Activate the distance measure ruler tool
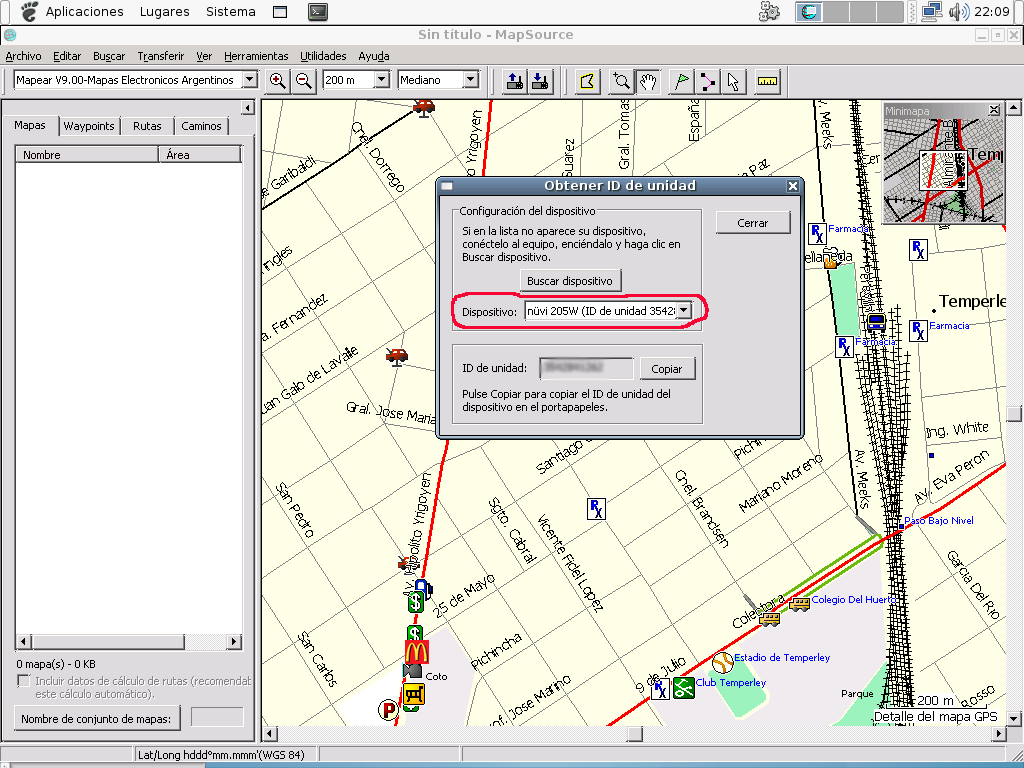 tap(766, 81)
